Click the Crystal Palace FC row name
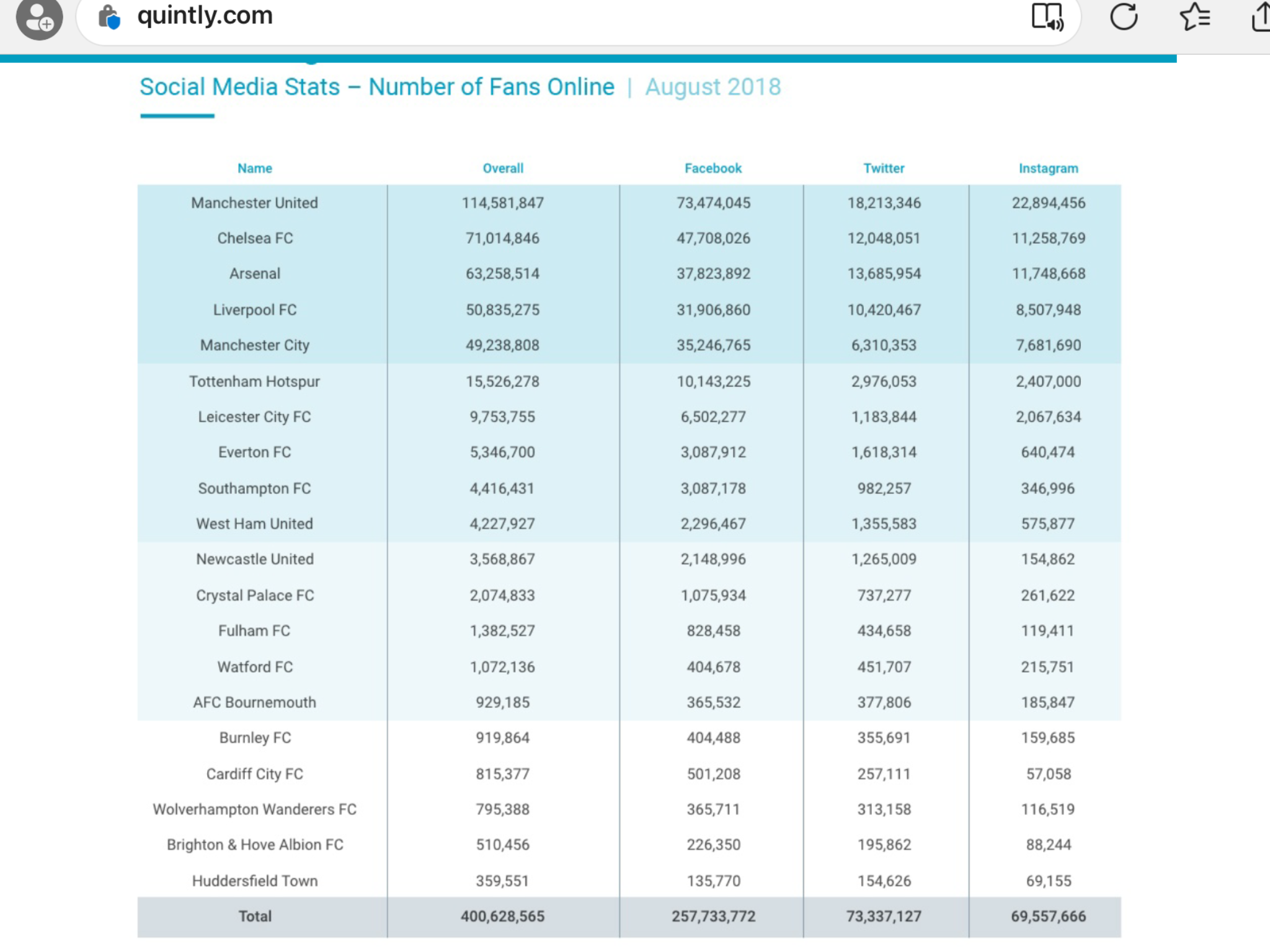This screenshot has width=1270, height=952. click(x=255, y=595)
